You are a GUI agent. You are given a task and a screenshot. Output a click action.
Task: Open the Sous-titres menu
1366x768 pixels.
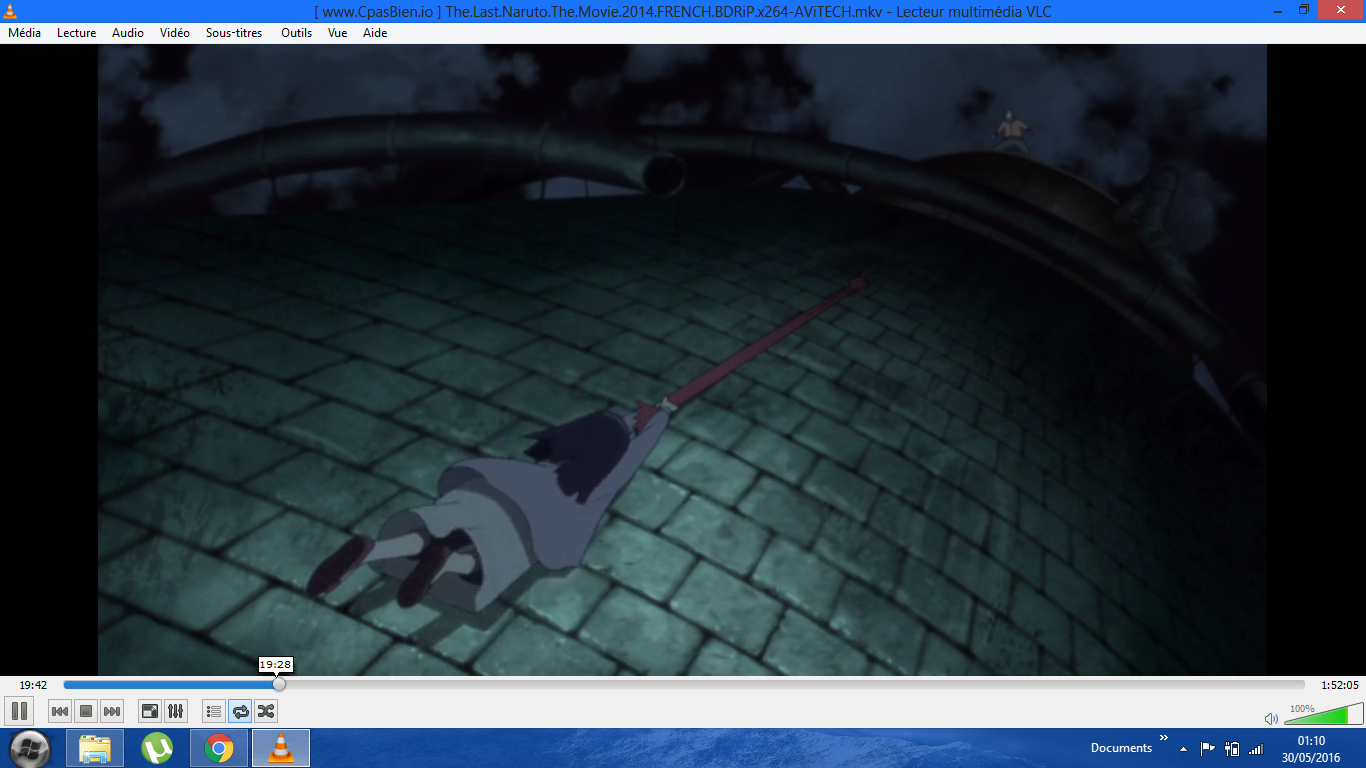click(x=234, y=33)
